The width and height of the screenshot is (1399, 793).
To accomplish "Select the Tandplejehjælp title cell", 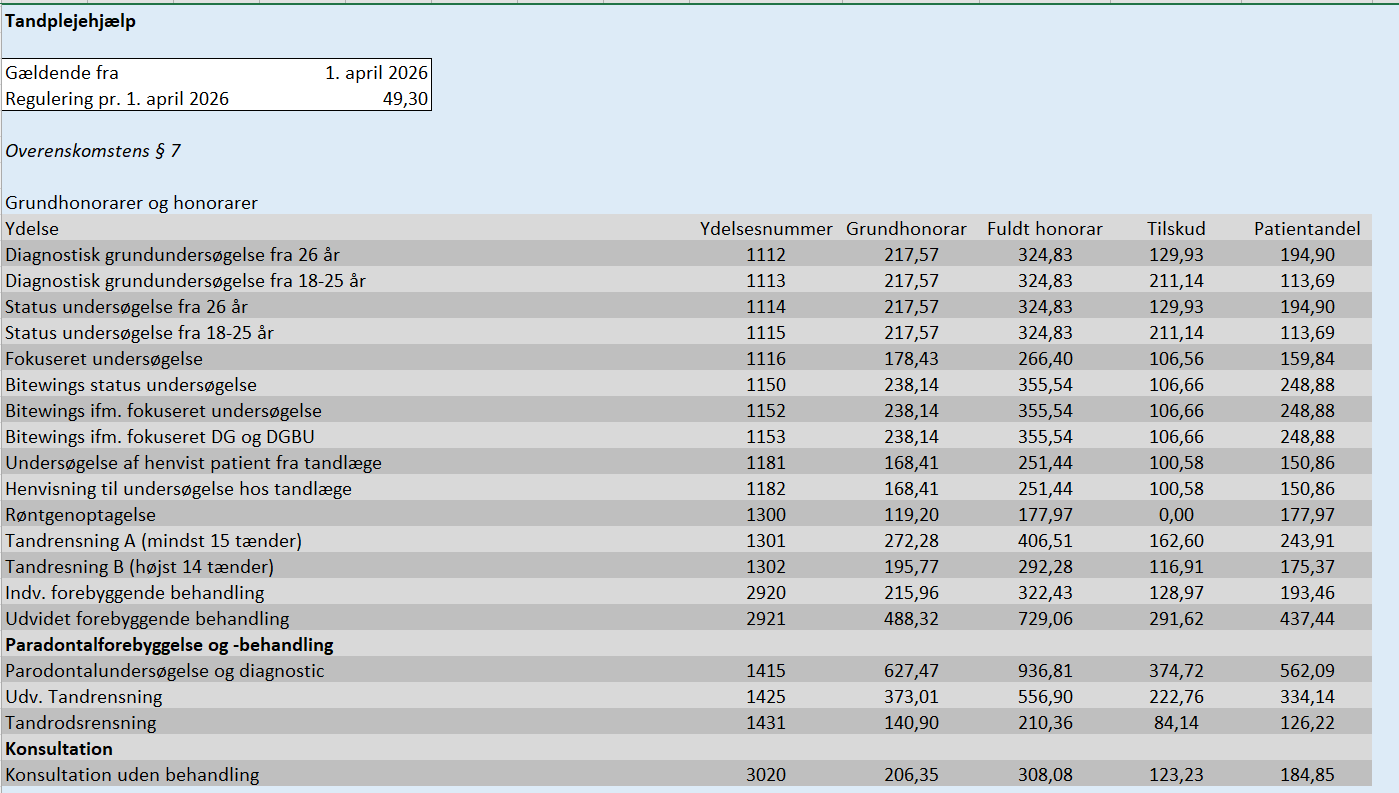I will (71, 22).
